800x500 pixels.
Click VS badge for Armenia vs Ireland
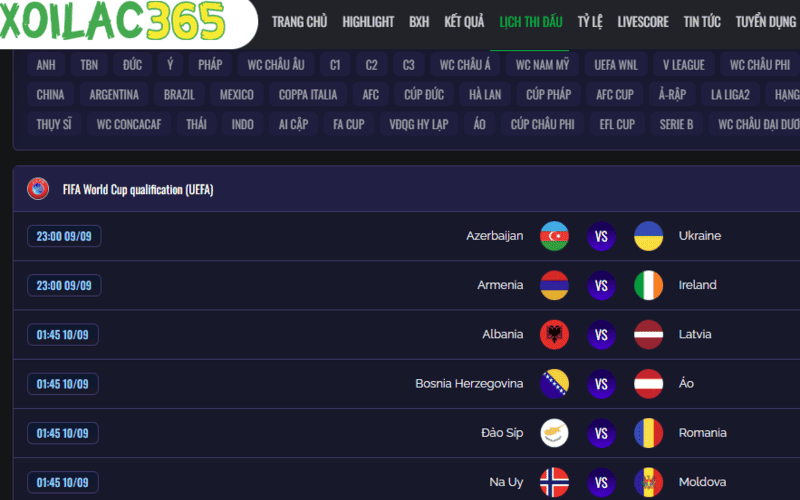pos(602,285)
